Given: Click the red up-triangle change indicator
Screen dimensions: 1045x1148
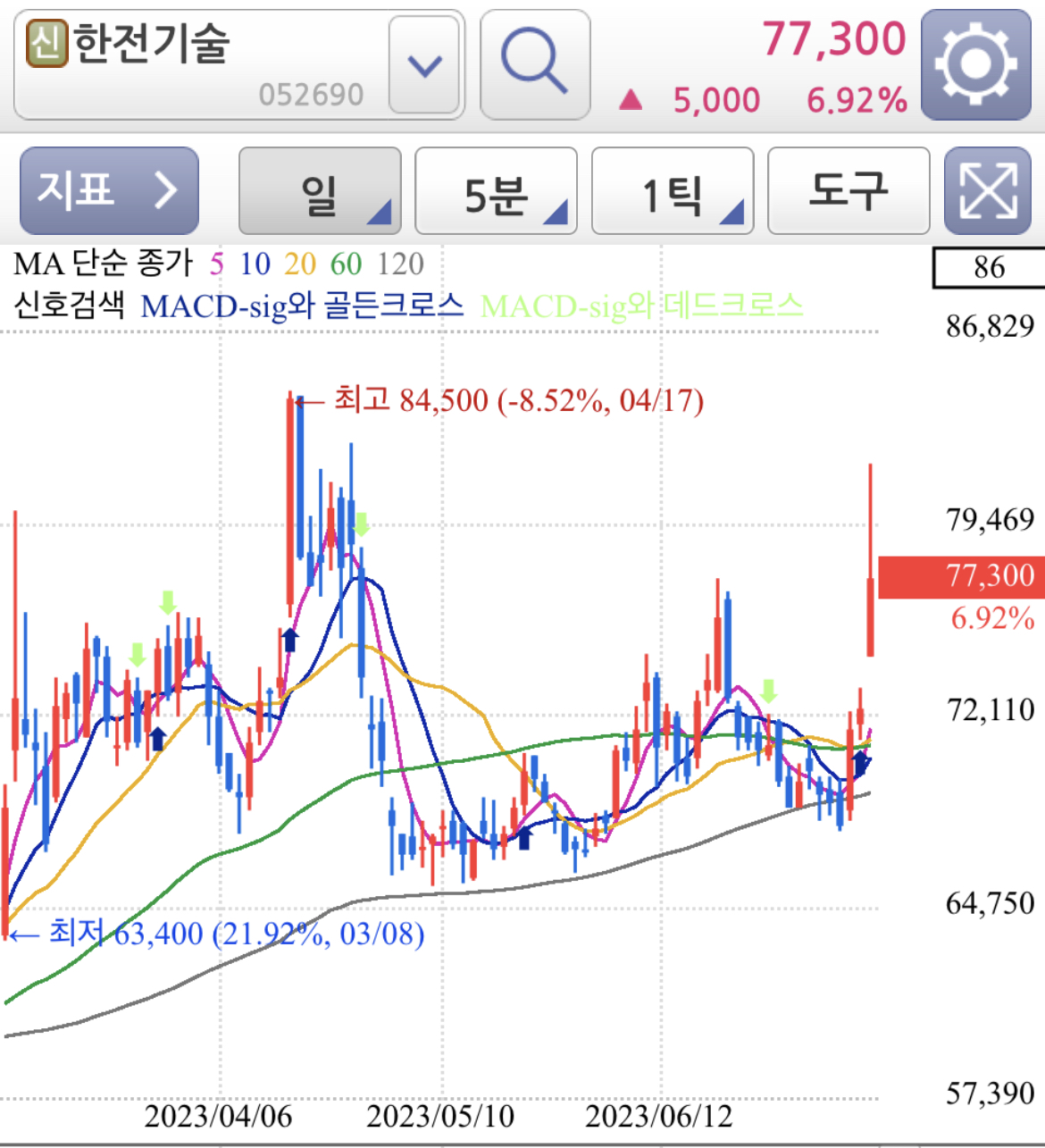Looking at the screenshot, I should coord(631,99).
